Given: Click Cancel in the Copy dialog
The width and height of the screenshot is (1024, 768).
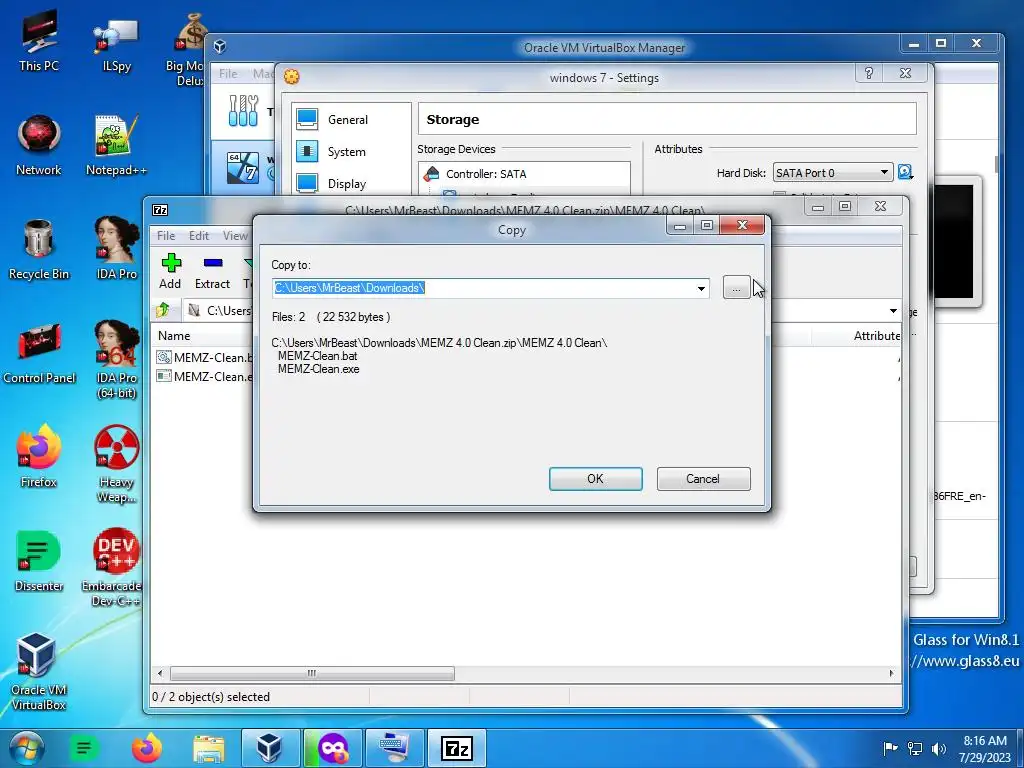Looking at the screenshot, I should point(703,479).
